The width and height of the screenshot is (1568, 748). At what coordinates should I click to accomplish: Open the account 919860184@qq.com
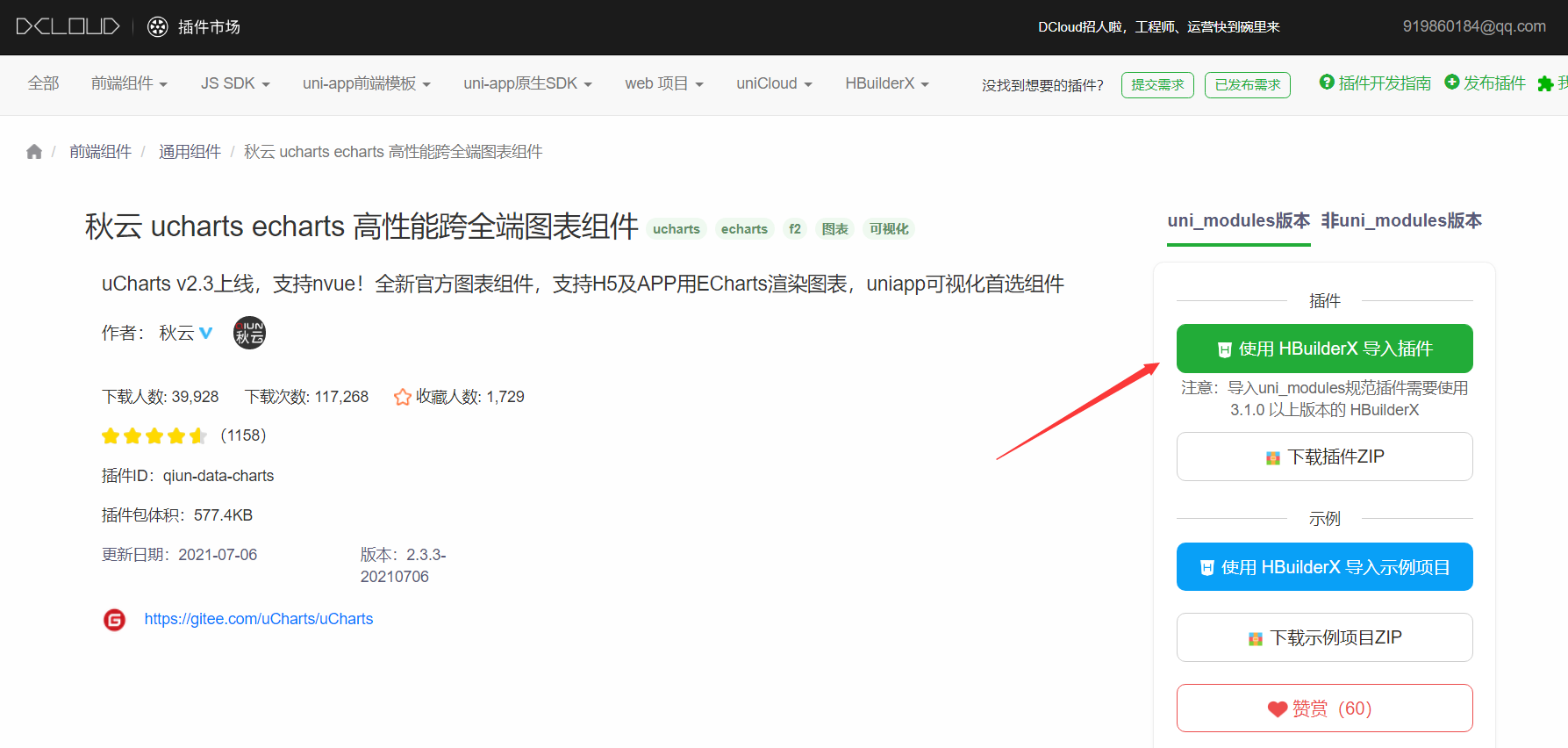[x=1474, y=26]
